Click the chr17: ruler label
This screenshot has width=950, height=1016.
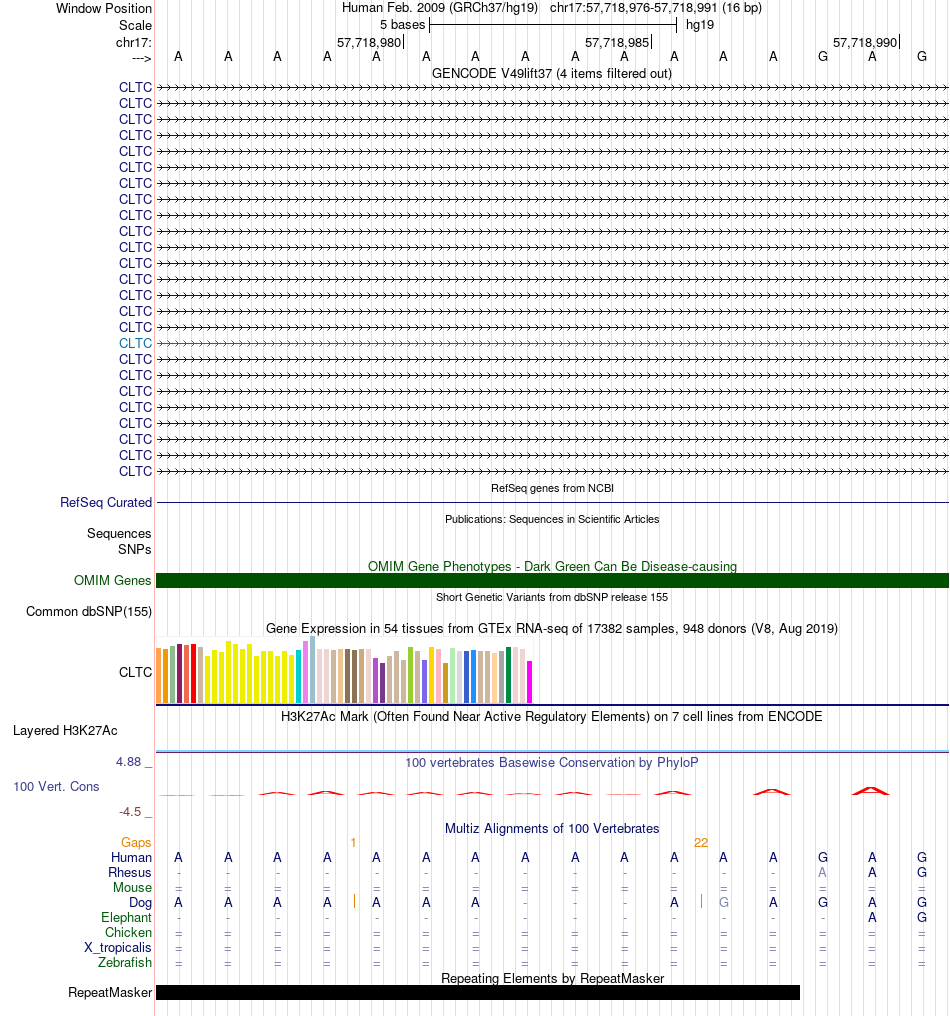133,43
